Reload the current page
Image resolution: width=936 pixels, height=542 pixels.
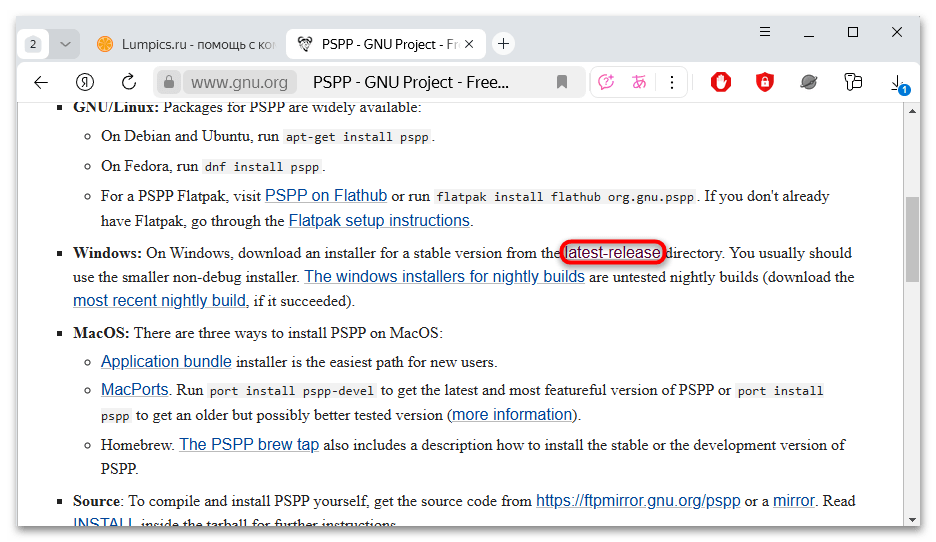(x=129, y=82)
